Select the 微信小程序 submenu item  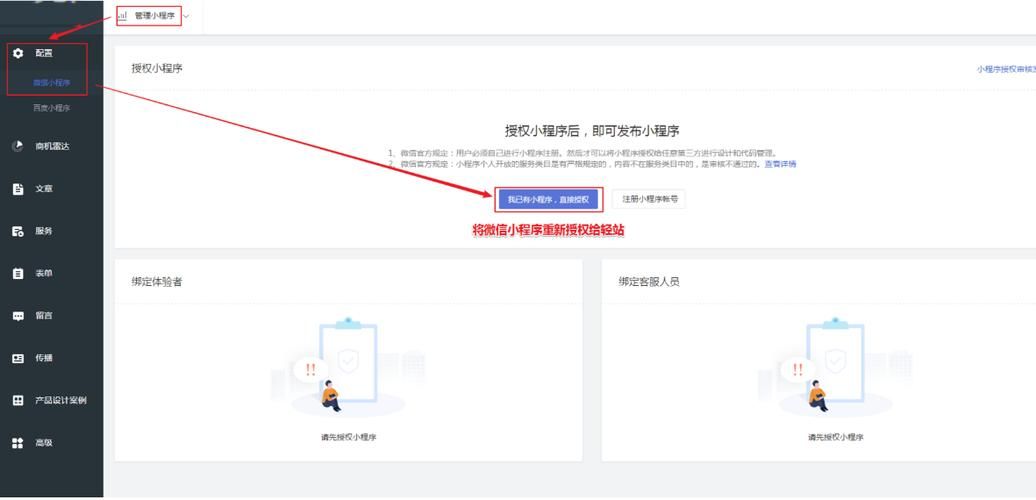52,83
